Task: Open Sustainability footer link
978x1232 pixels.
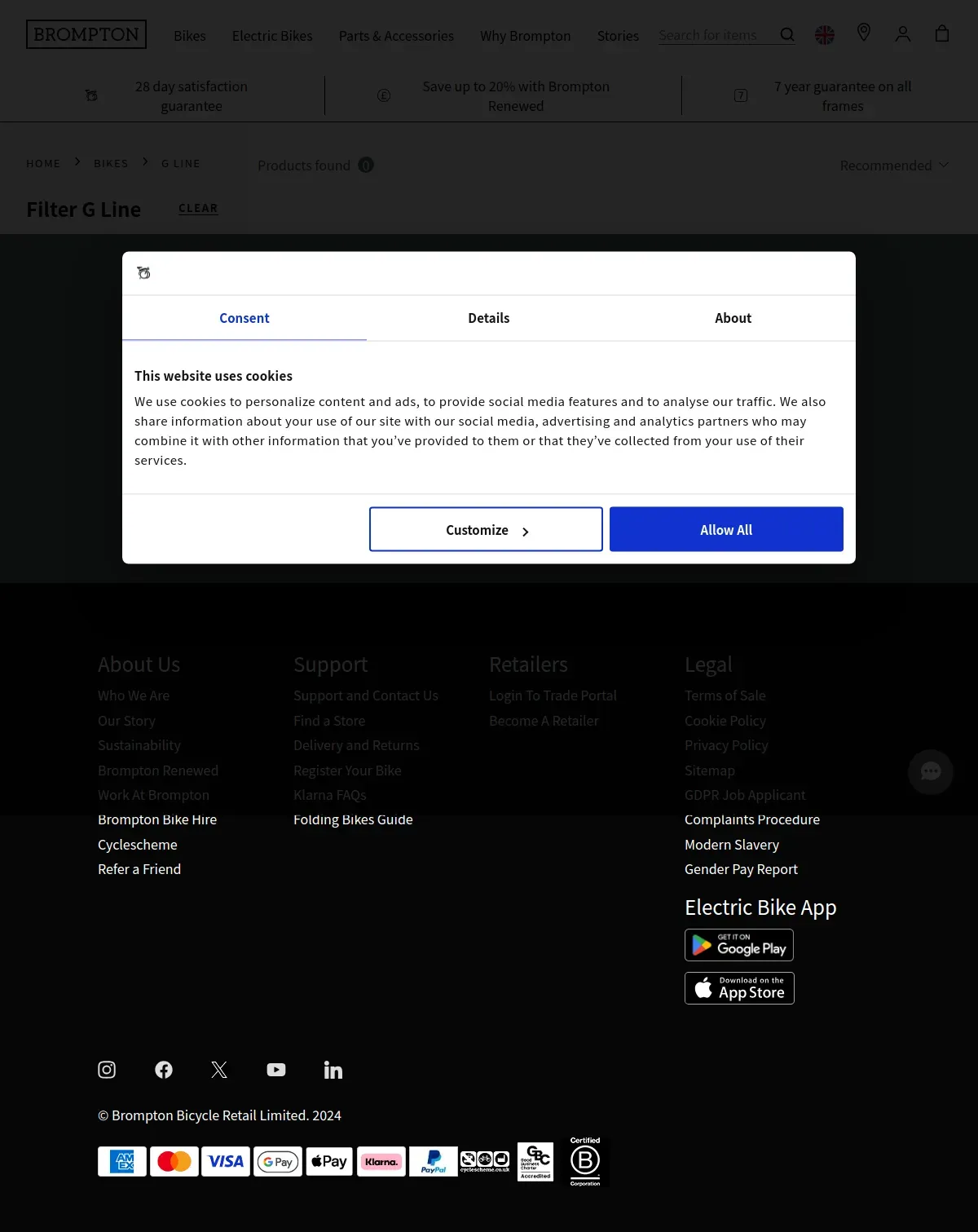Action: (139, 745)
